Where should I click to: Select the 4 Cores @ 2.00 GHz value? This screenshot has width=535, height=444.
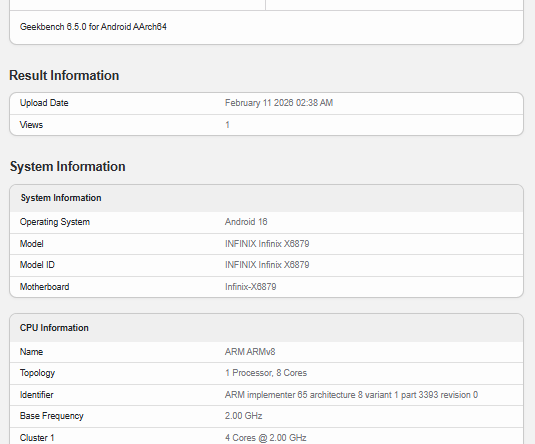pyautogui.click(x=265, y=438)
